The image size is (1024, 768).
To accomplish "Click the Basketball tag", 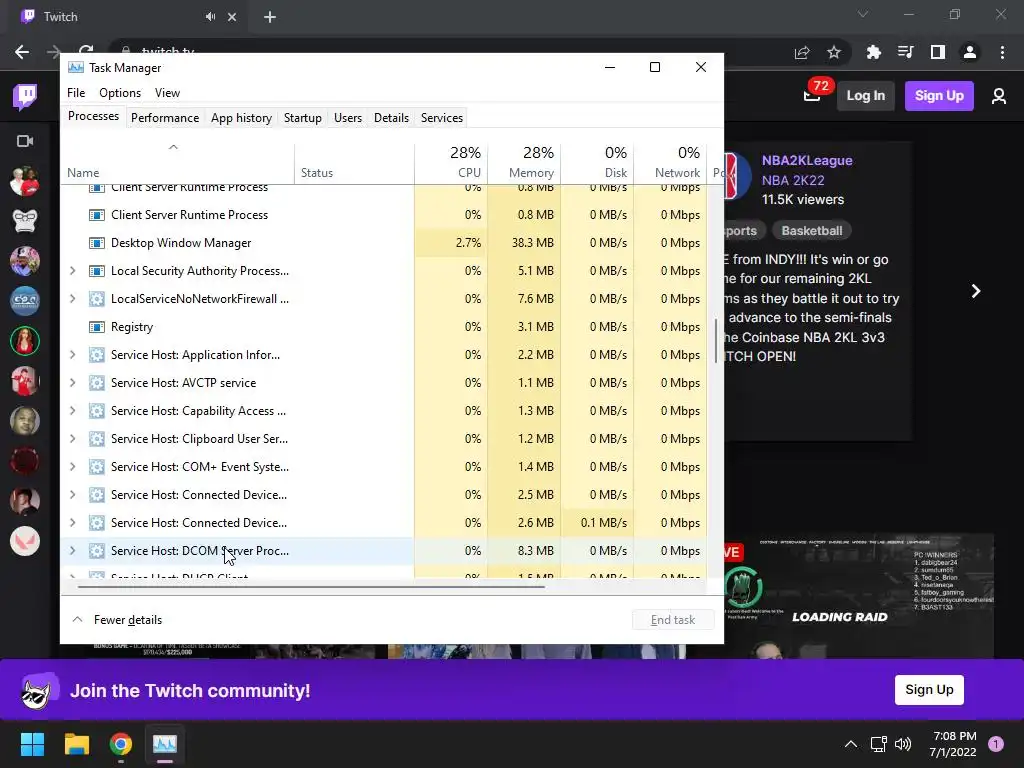I will (x=811, y=231).
